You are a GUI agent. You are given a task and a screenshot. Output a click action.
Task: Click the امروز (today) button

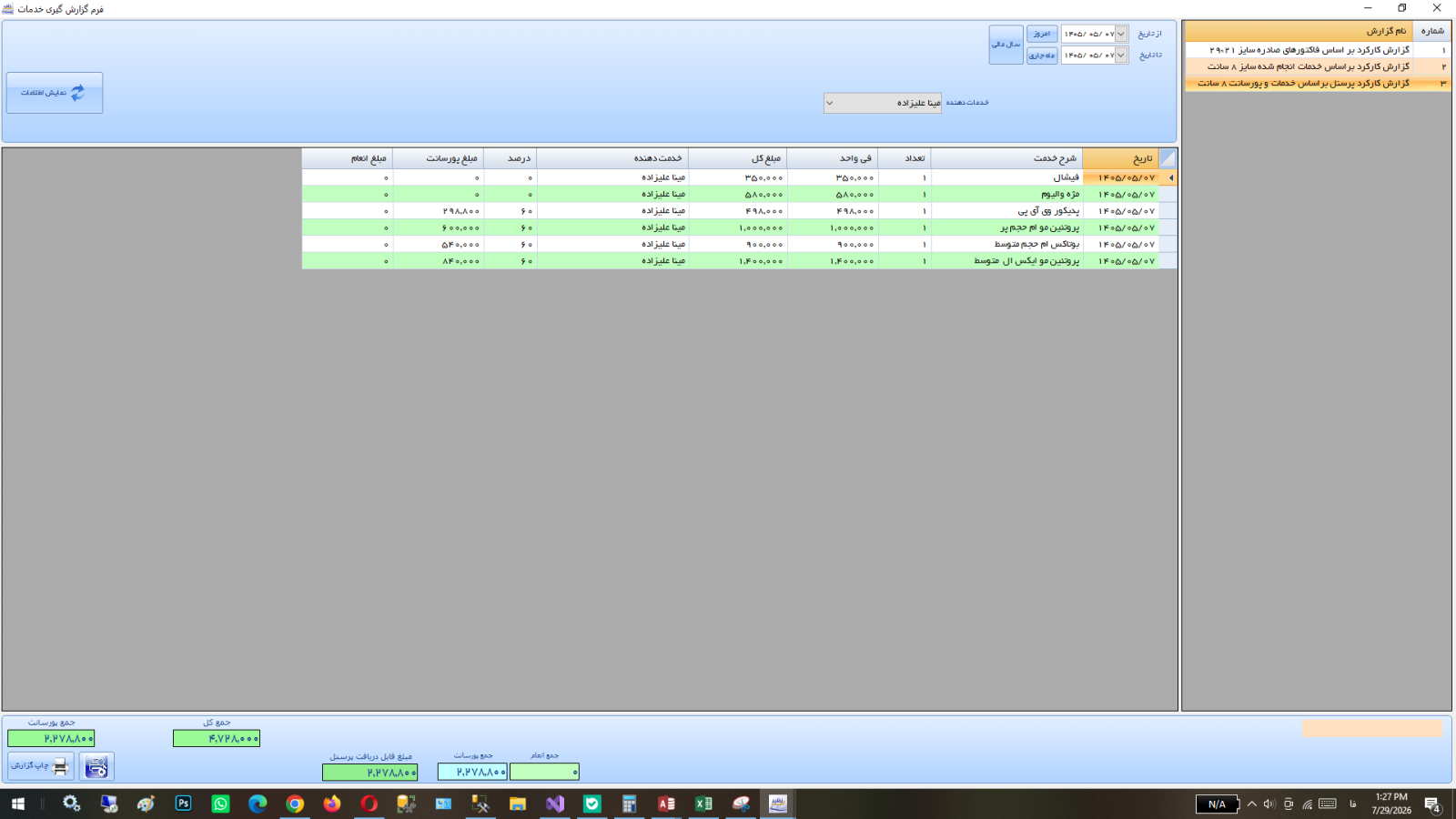[1042, 34]
